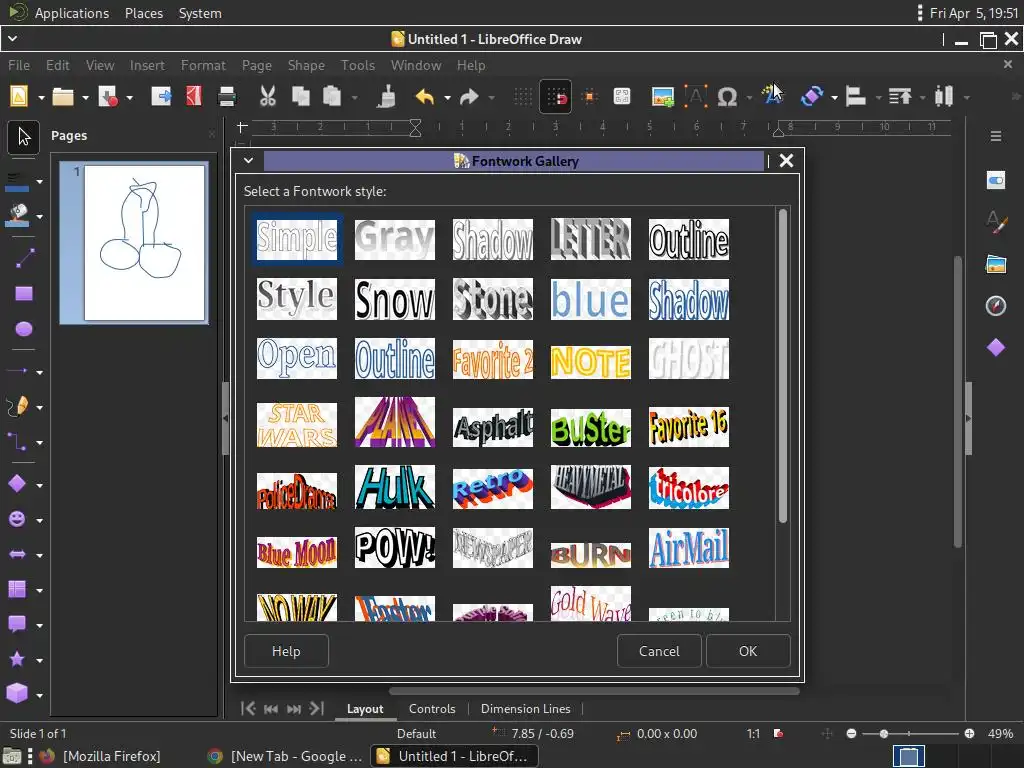Click the OK button in Fontwork Gallery

[748, 651]
